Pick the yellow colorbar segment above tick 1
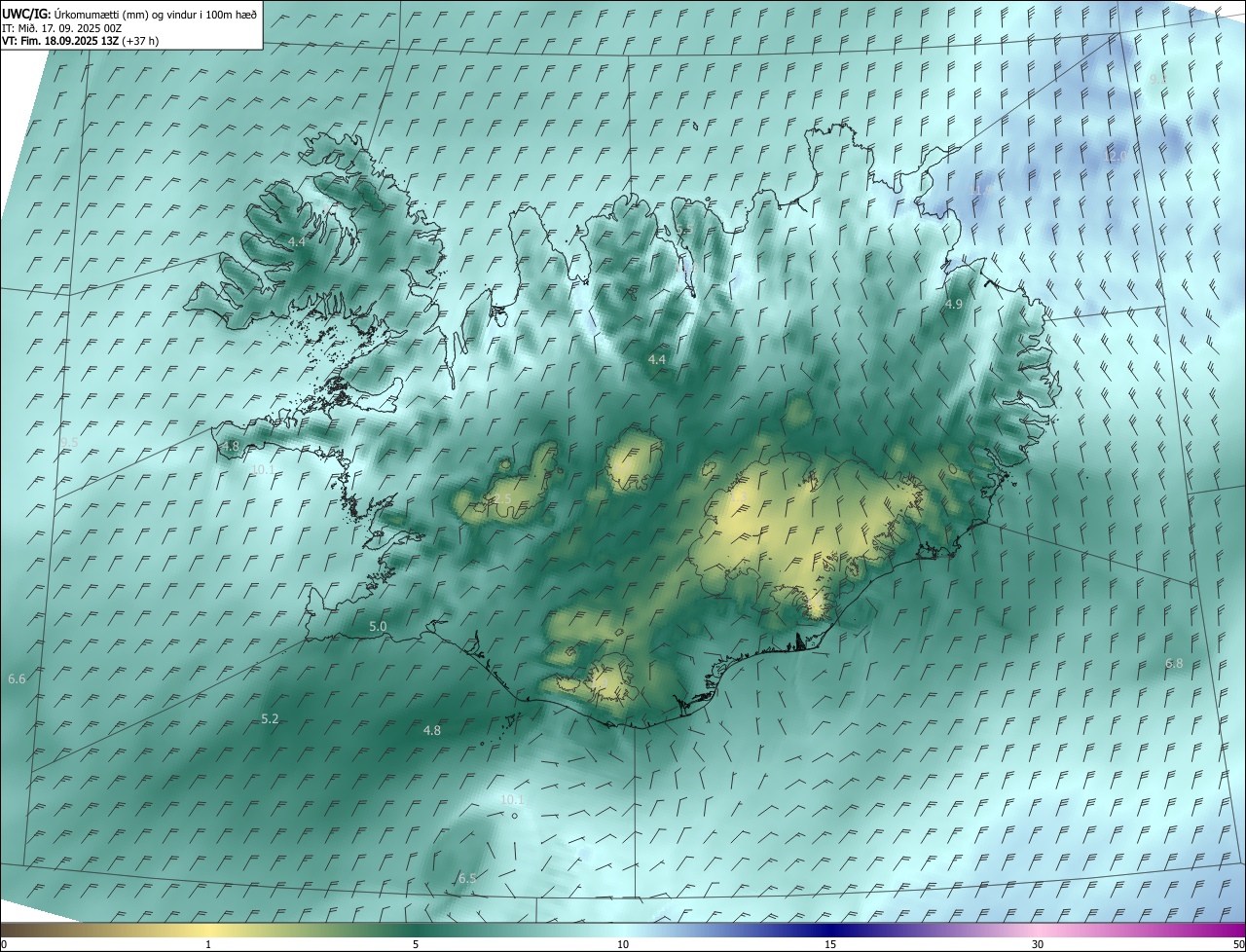Screen dimensions: 1246x952 tap(208, 930)
